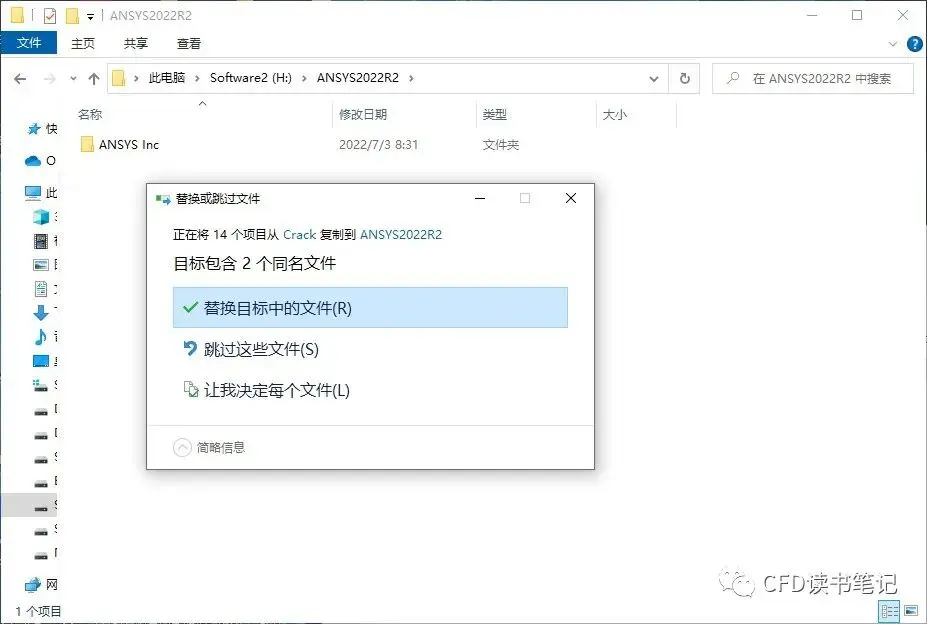The width and height of the screenshot is (927, 624).
Task: Go forward with the forward arrow
Action: (50, 79)
